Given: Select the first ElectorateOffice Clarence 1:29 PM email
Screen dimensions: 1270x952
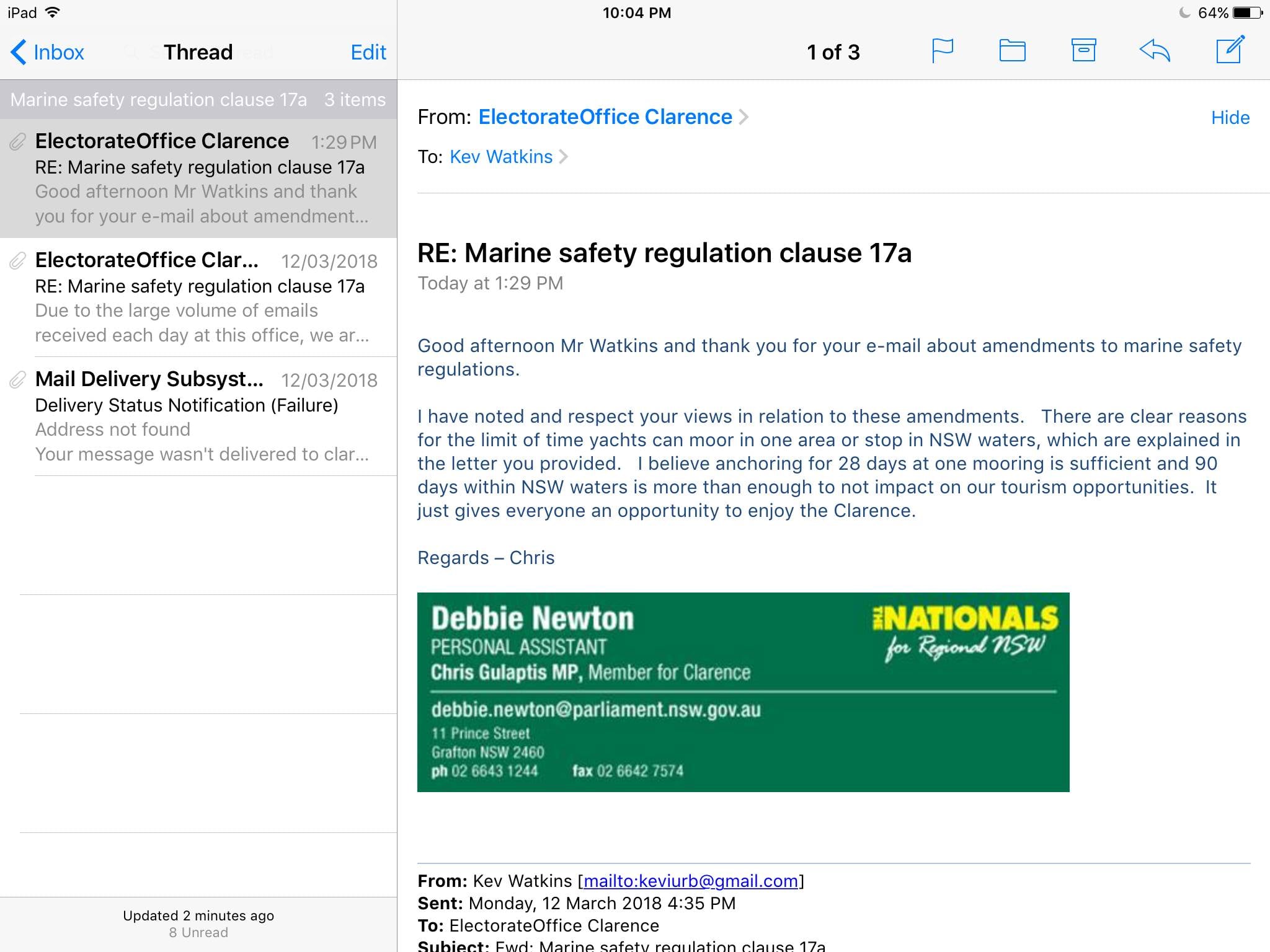Looking at the screenshot, I should [x=198, y=178].
